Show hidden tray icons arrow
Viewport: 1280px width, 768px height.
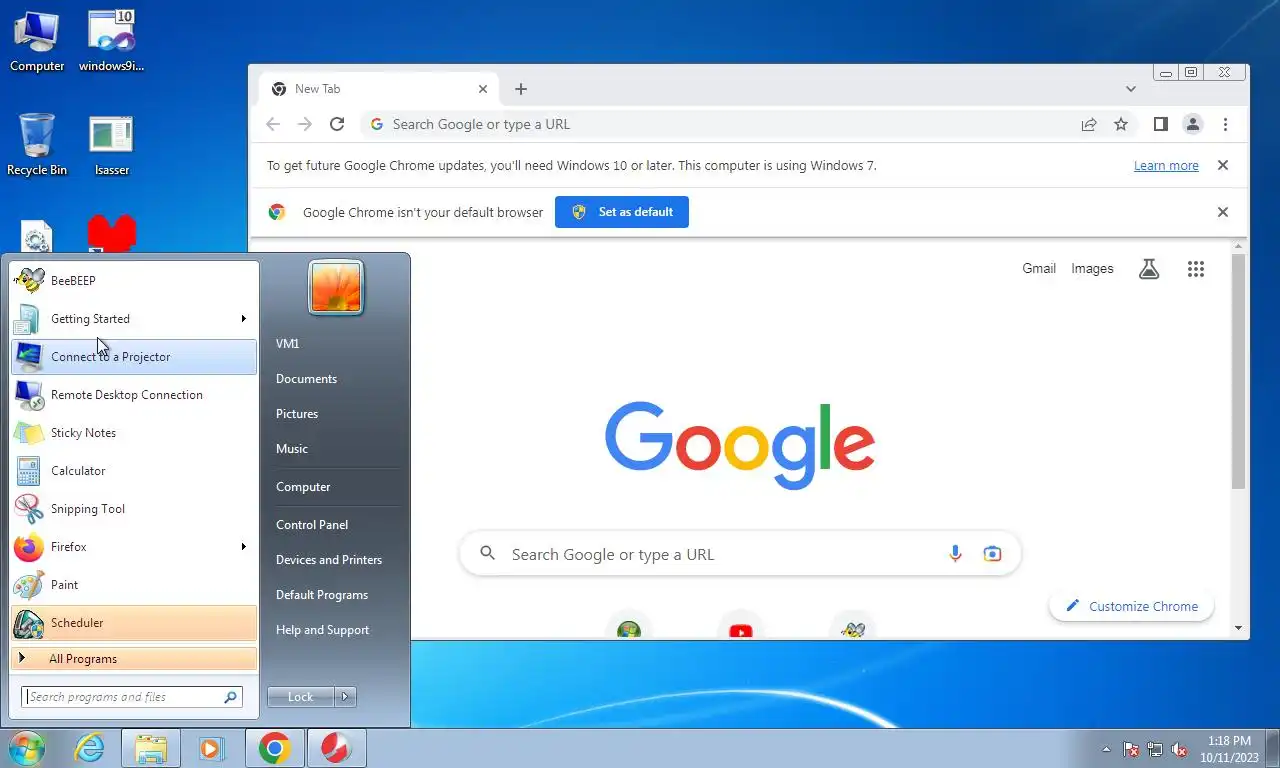point(1106,749)
